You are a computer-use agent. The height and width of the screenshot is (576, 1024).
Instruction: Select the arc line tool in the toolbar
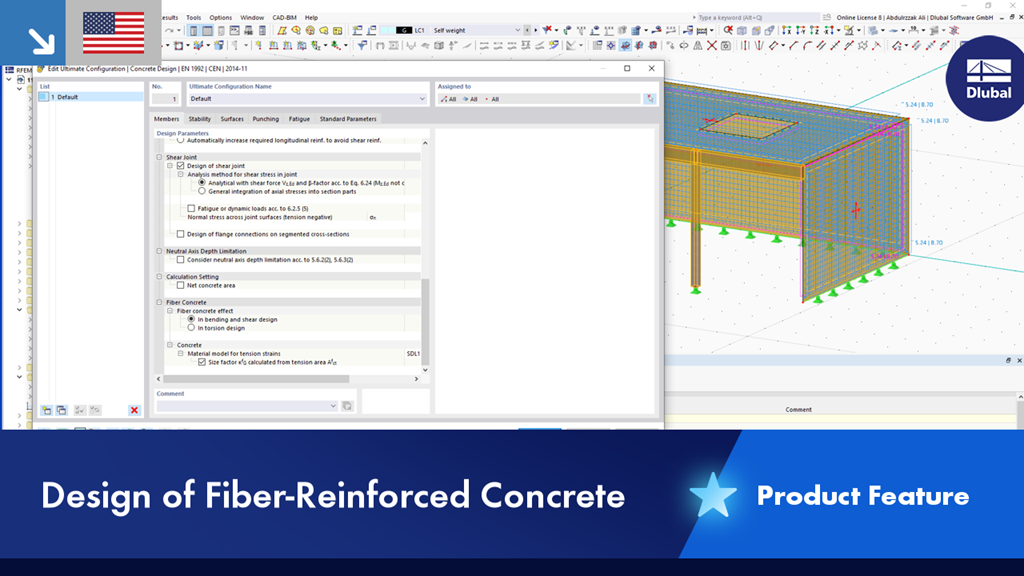click(808, 46)
